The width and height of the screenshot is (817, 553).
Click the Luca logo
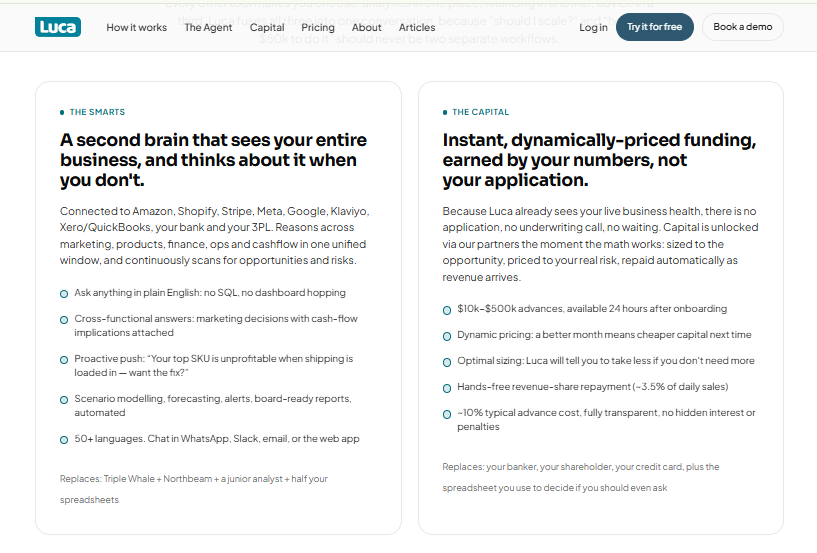point(58,27)
